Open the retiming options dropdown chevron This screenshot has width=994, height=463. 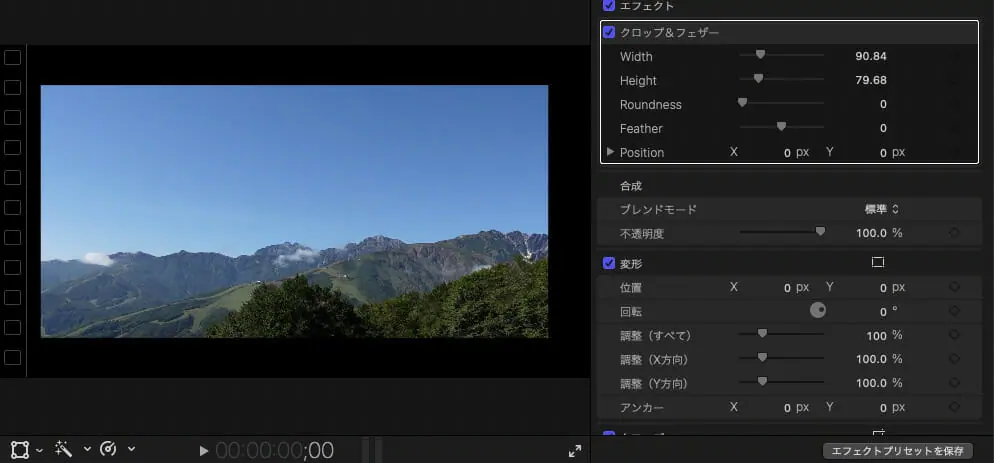pos(131,450)
